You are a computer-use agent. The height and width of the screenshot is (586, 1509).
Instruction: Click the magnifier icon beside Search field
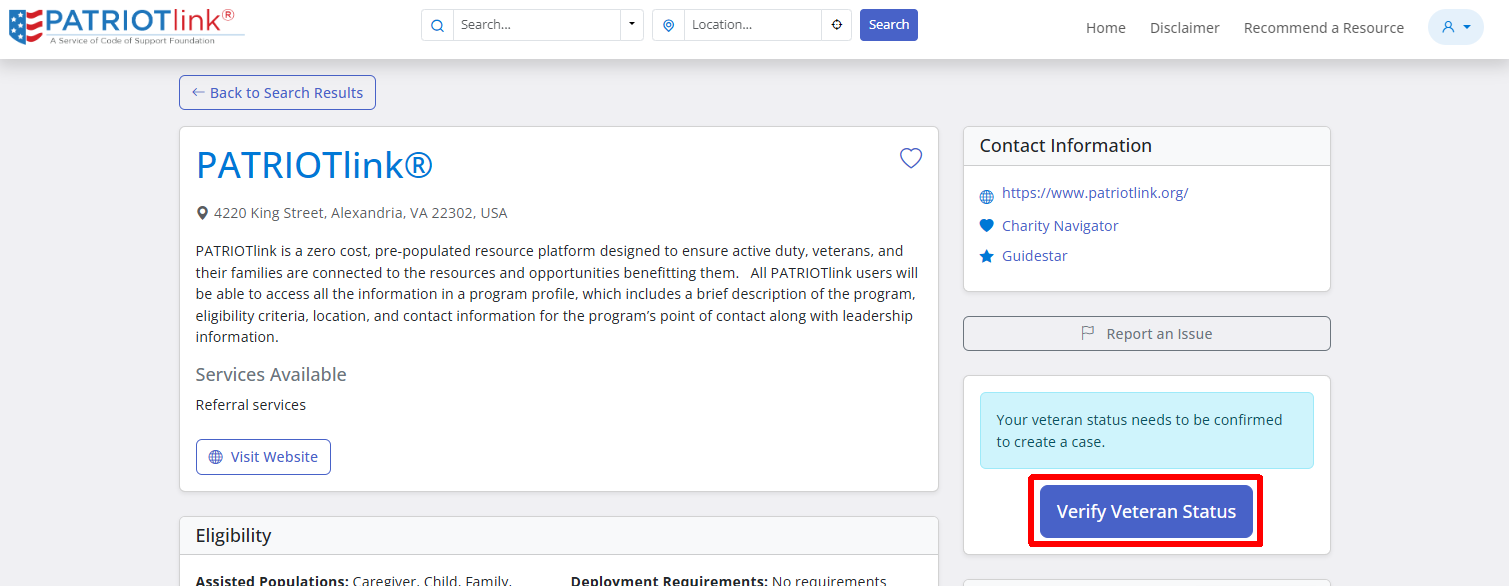pyautogui.click(x=437, y=25)
